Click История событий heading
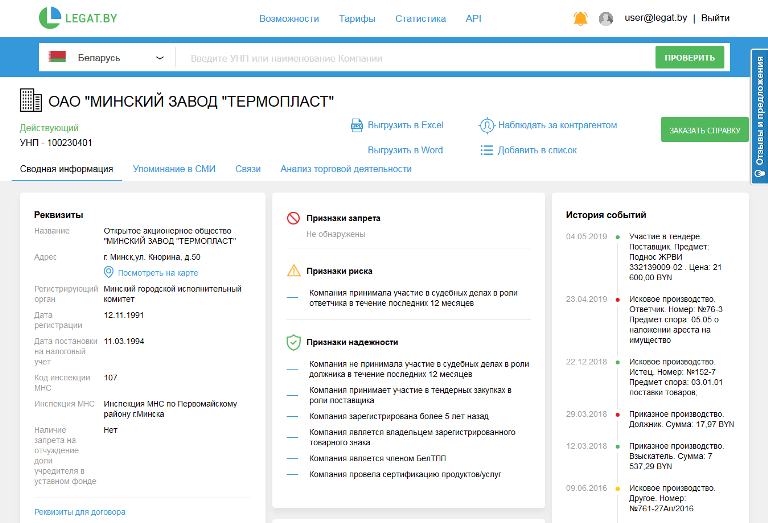768x523 pixels. tap(606, 215)
